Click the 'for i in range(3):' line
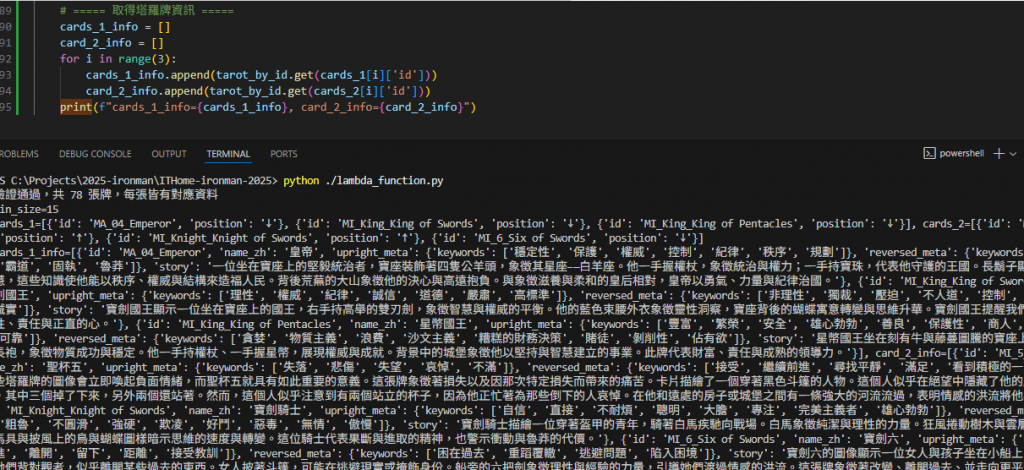Viewport: 1024px width, 470px height. point(118,59)
